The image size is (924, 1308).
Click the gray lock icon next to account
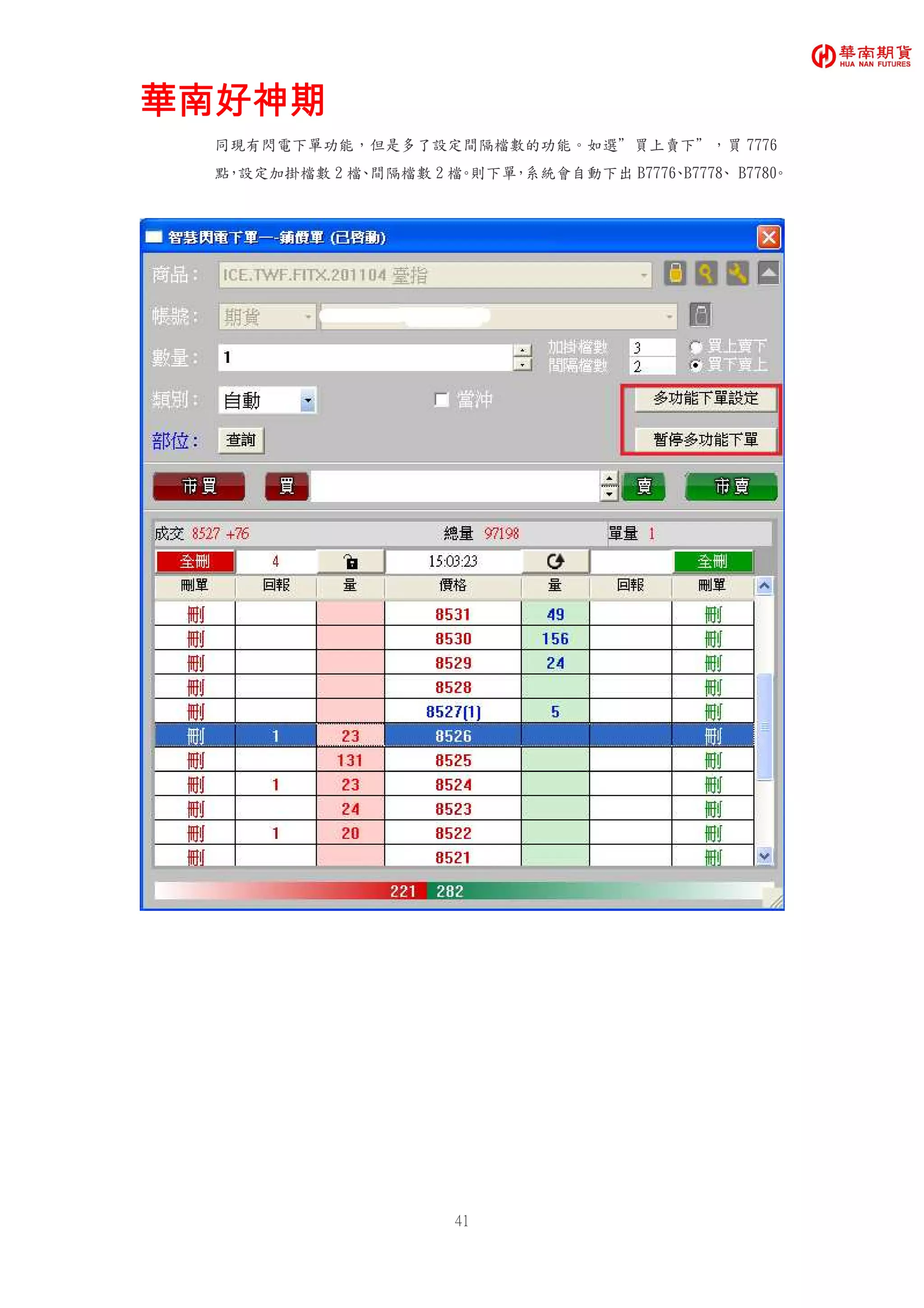point(700,315)
